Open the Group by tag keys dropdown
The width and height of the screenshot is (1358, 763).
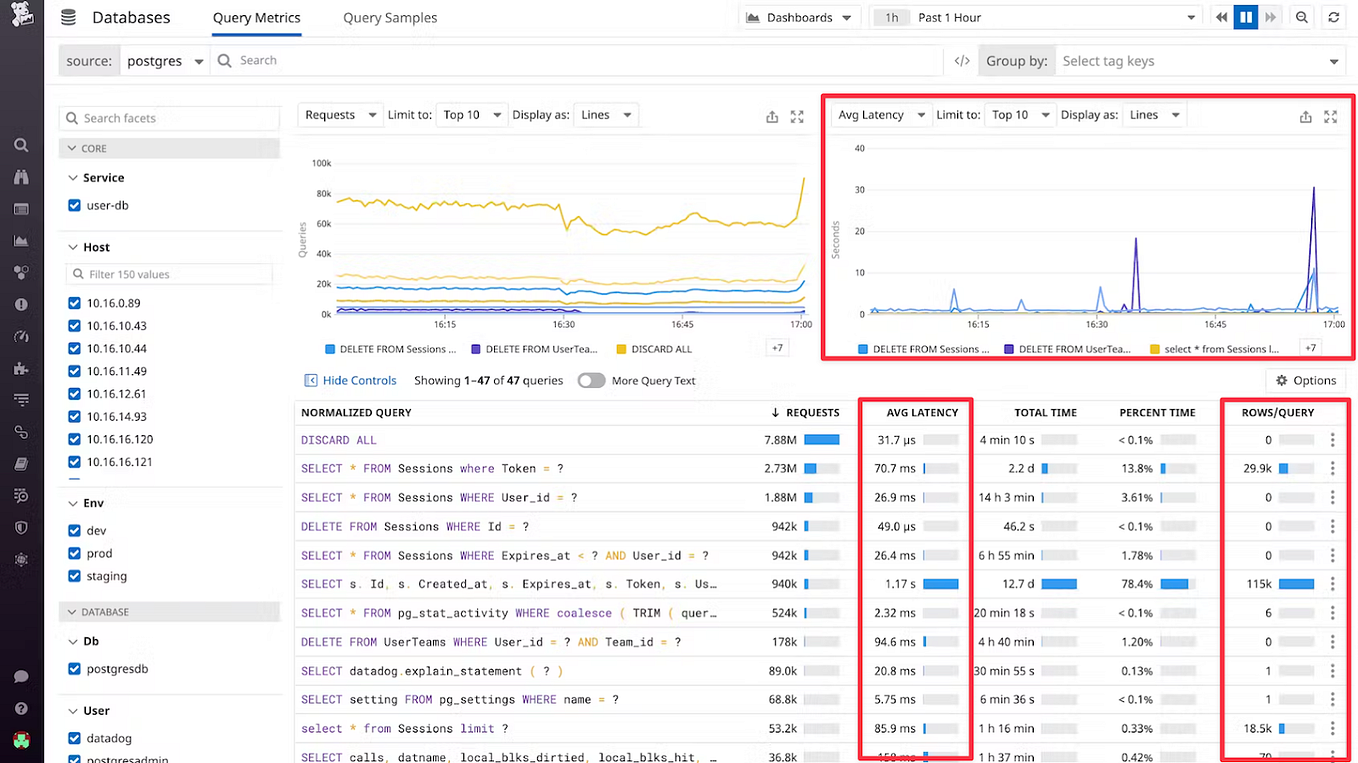click(1200, 61)
